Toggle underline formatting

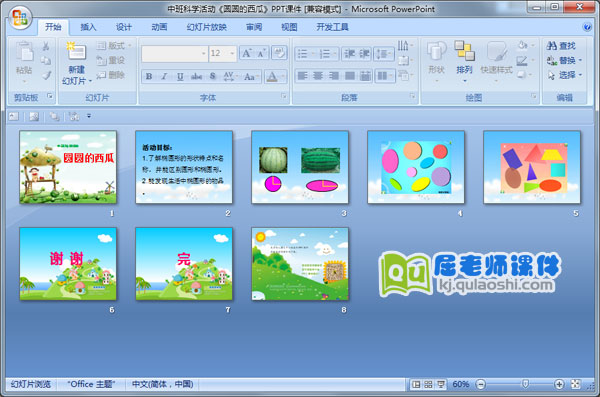click(x=180, y=77)
